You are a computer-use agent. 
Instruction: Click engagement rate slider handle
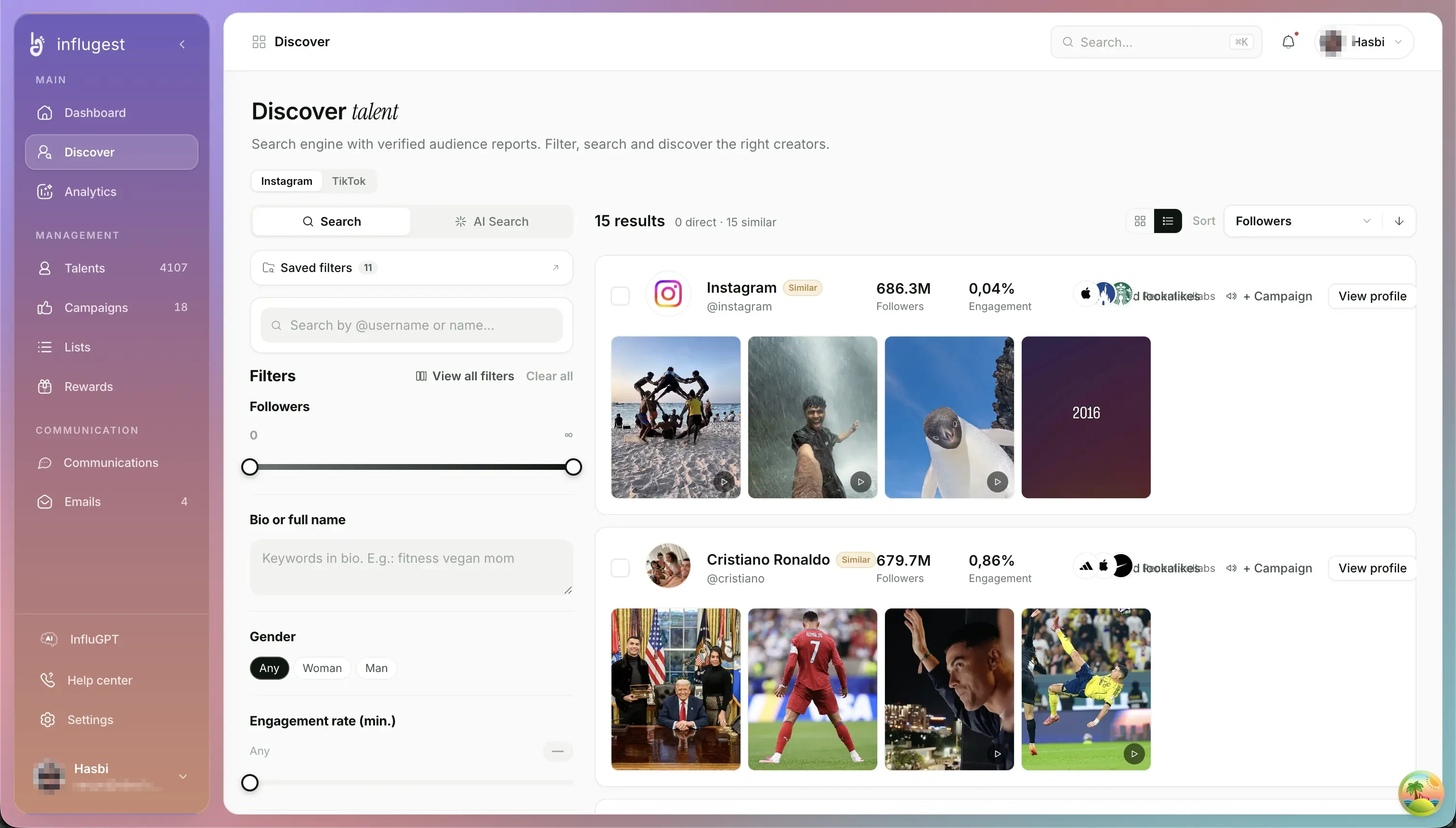click(250, 782)
